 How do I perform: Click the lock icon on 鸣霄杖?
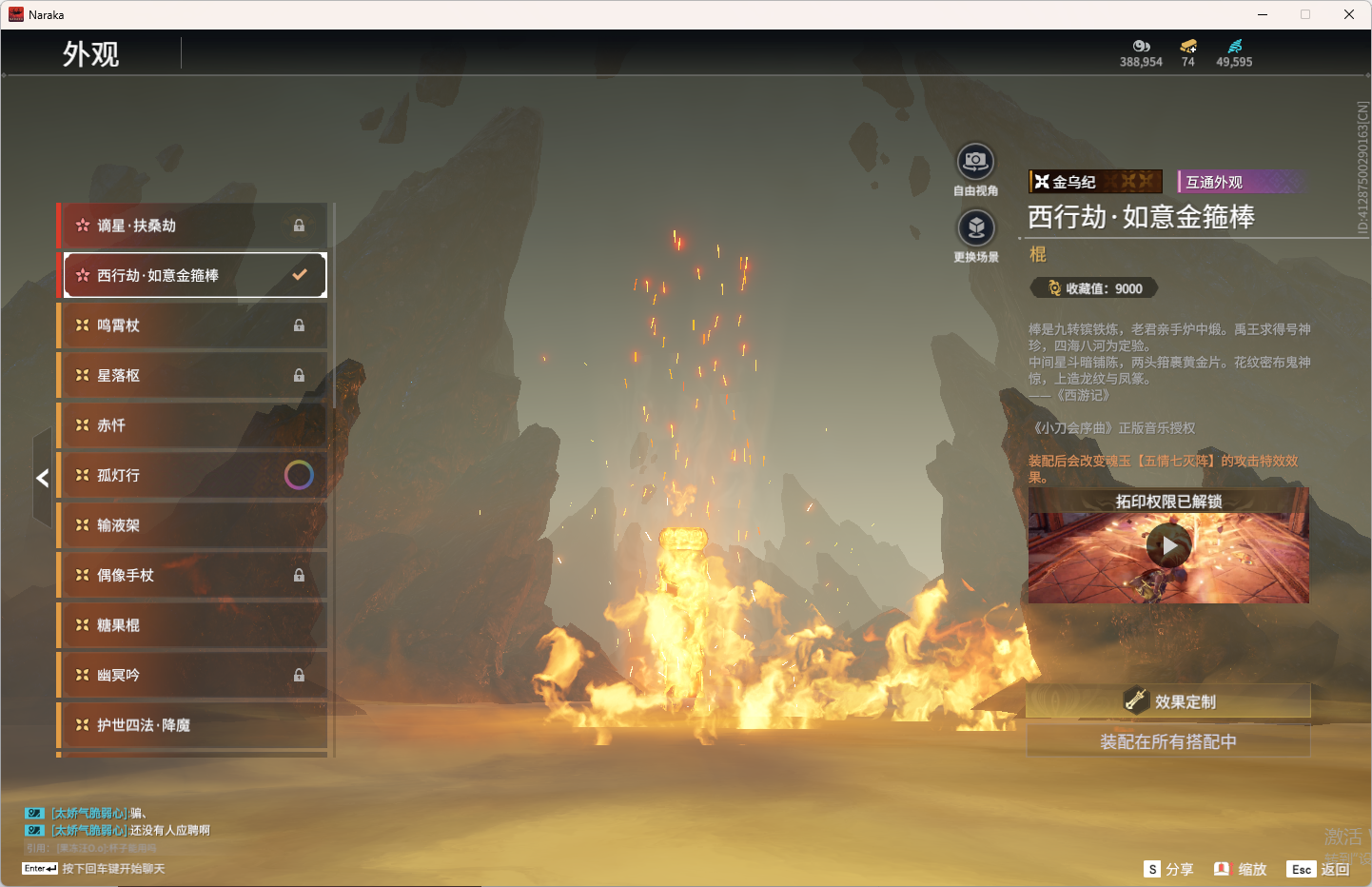click(x=299, y=325)
